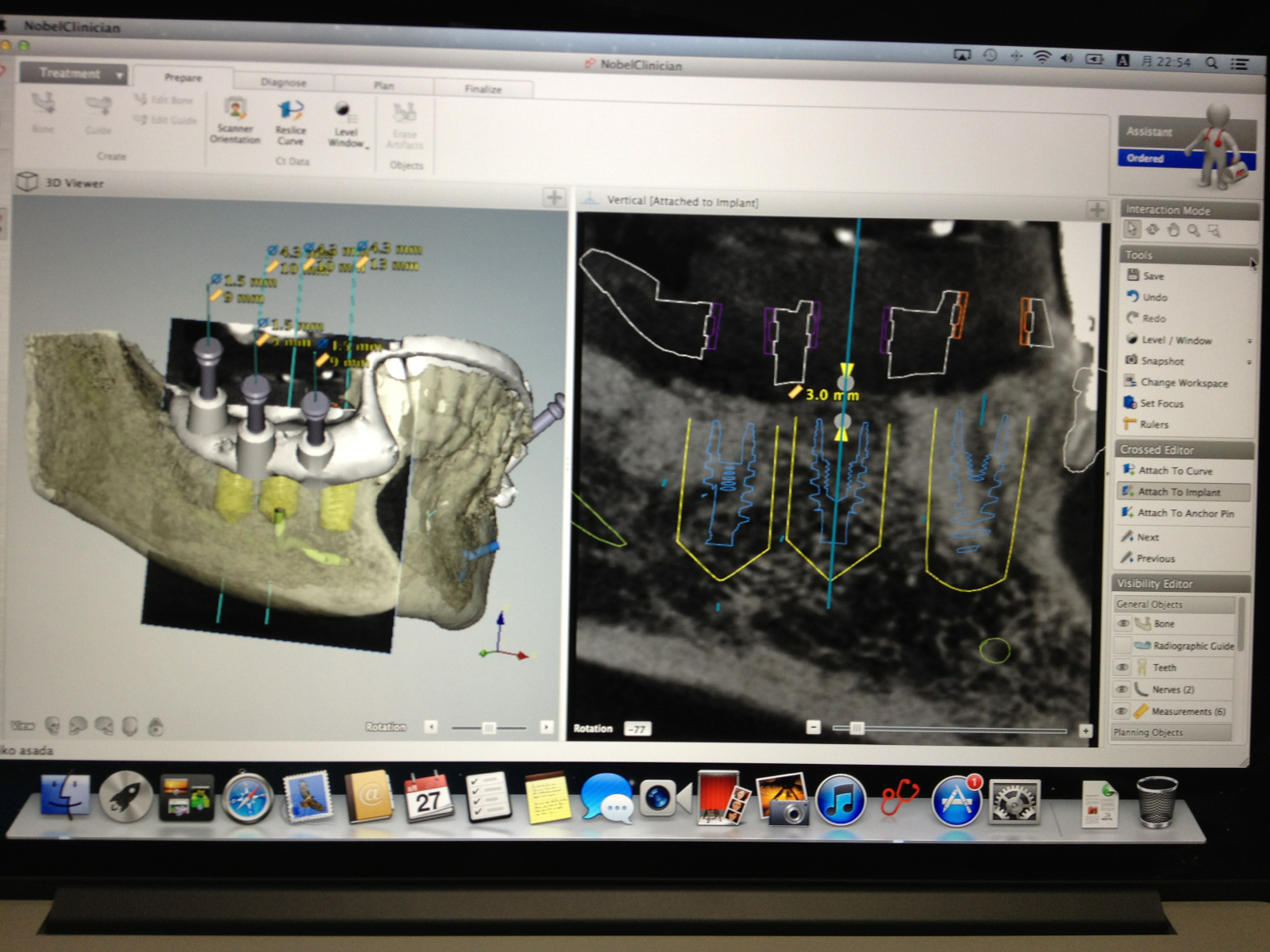Click Attach To Implant
Image resolution: width=1270 pixels, height=952 pixels.
[x=1183, y=492]
